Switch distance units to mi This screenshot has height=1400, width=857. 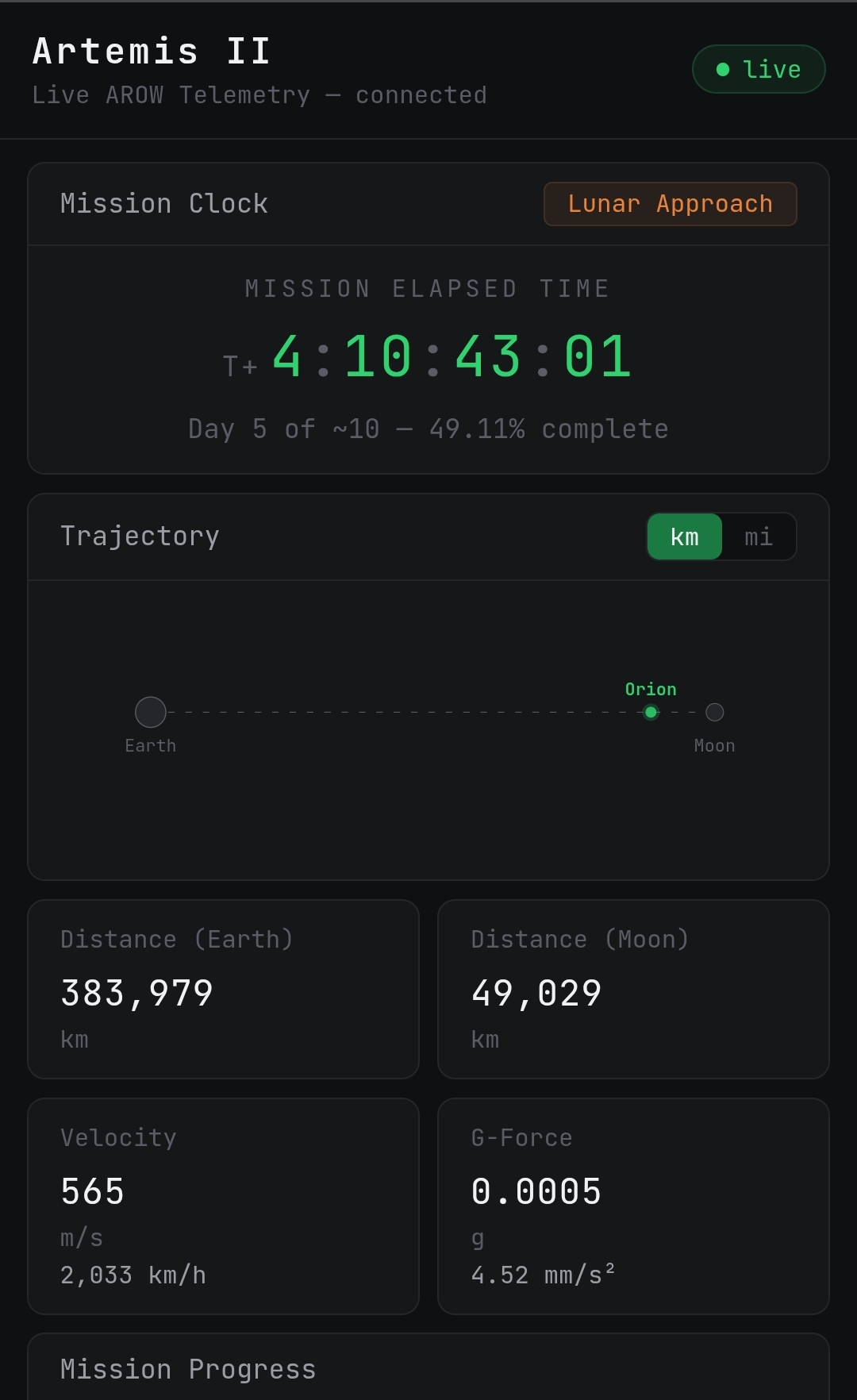point(758,537)
